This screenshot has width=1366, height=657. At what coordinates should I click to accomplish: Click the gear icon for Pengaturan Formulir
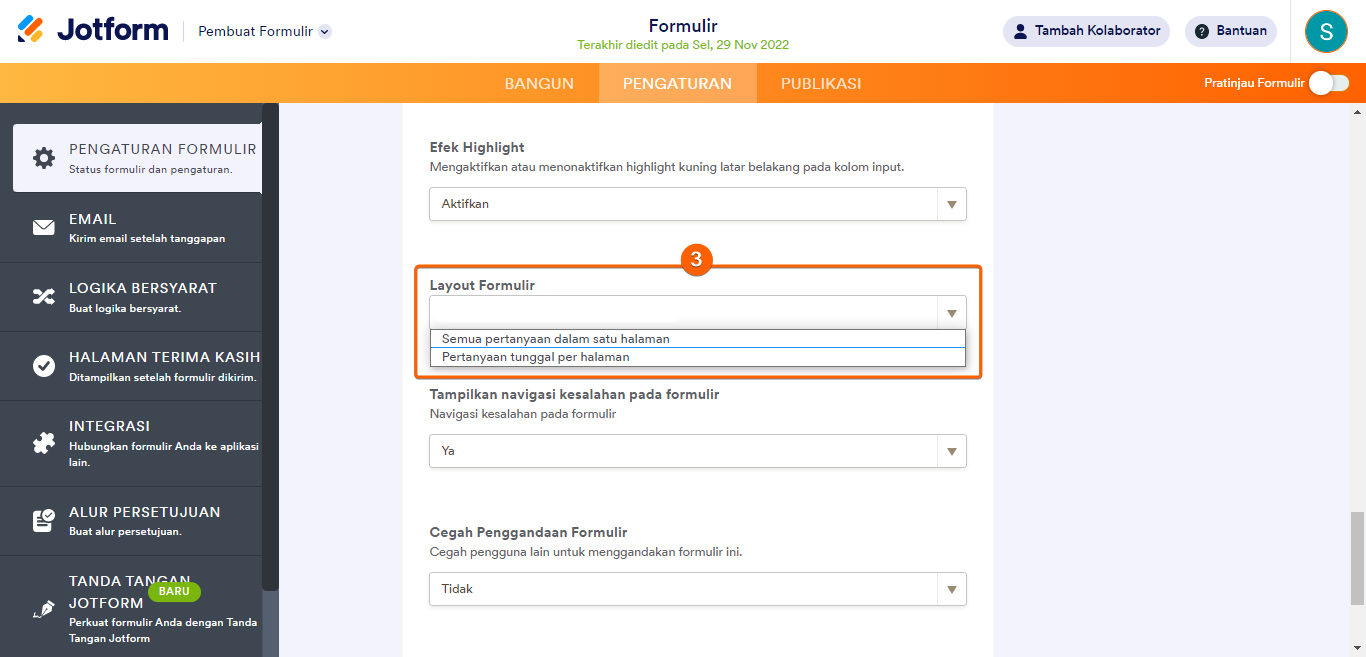click(x=44, y=158)
